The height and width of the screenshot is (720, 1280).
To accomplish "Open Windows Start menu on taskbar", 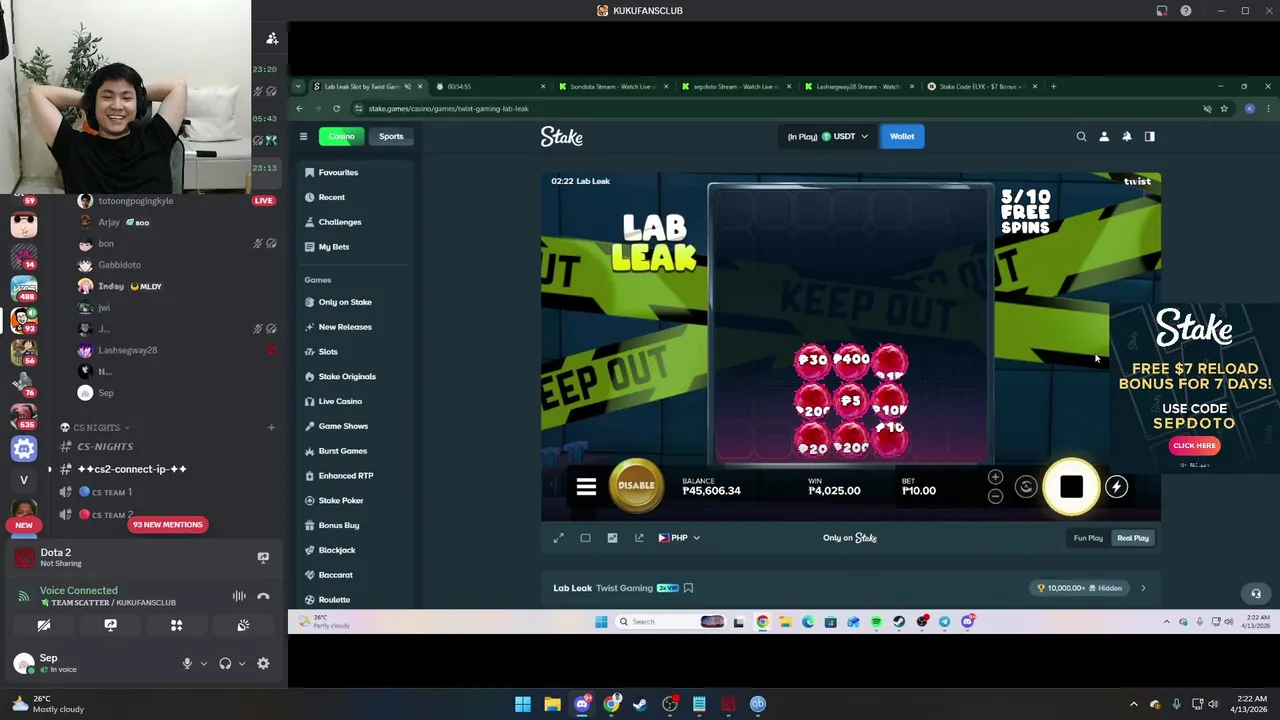I will tap(523, 704).
